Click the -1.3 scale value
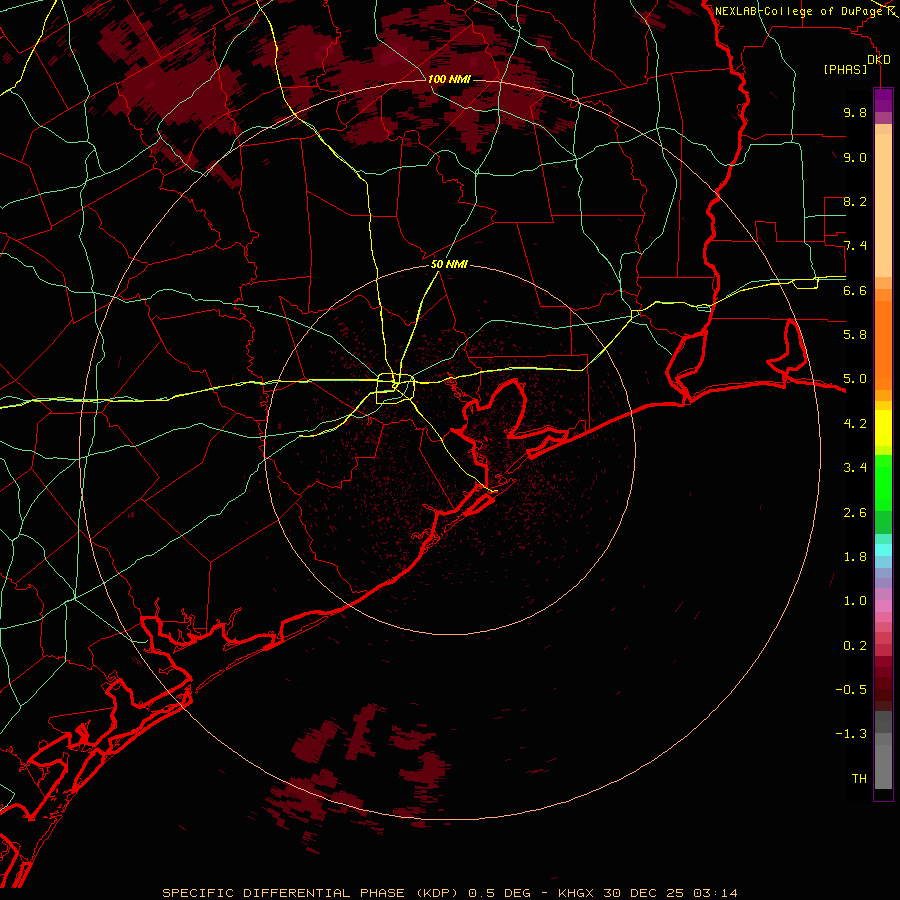This screenshot has width=900, height=900. click(x=851, y=734)
